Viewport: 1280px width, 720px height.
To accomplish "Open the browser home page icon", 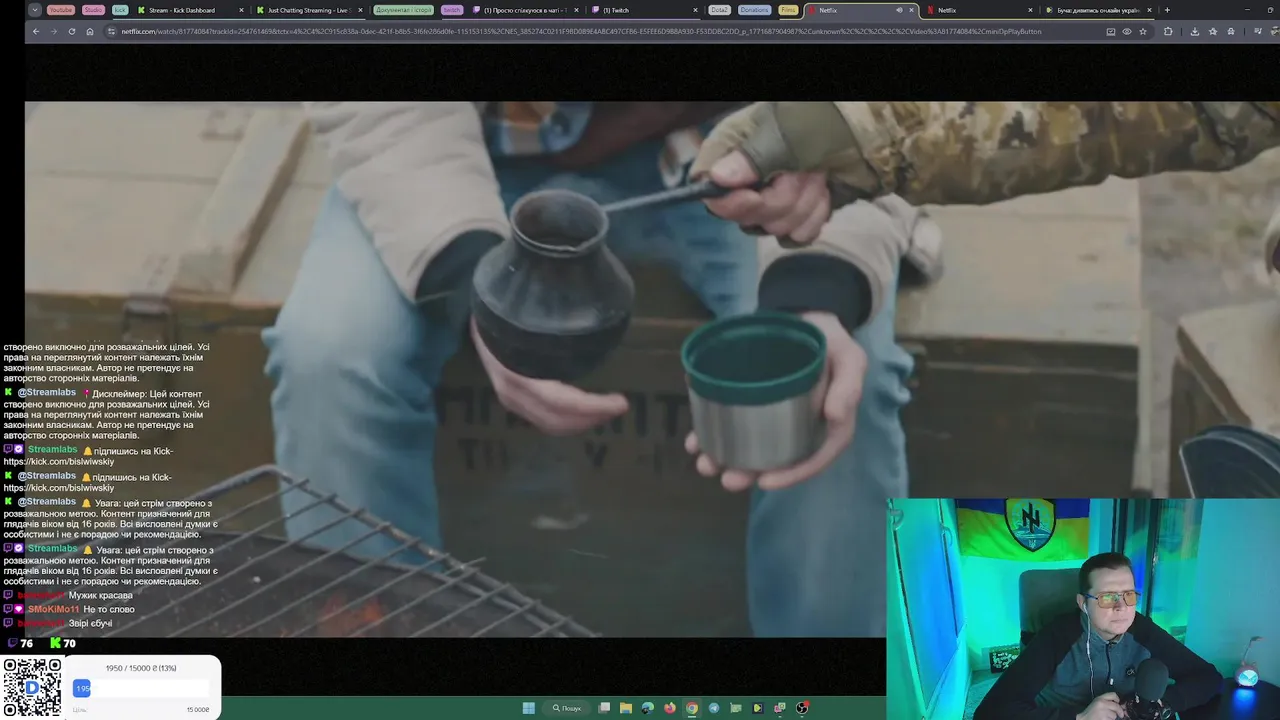I will (x=90, y=31).
